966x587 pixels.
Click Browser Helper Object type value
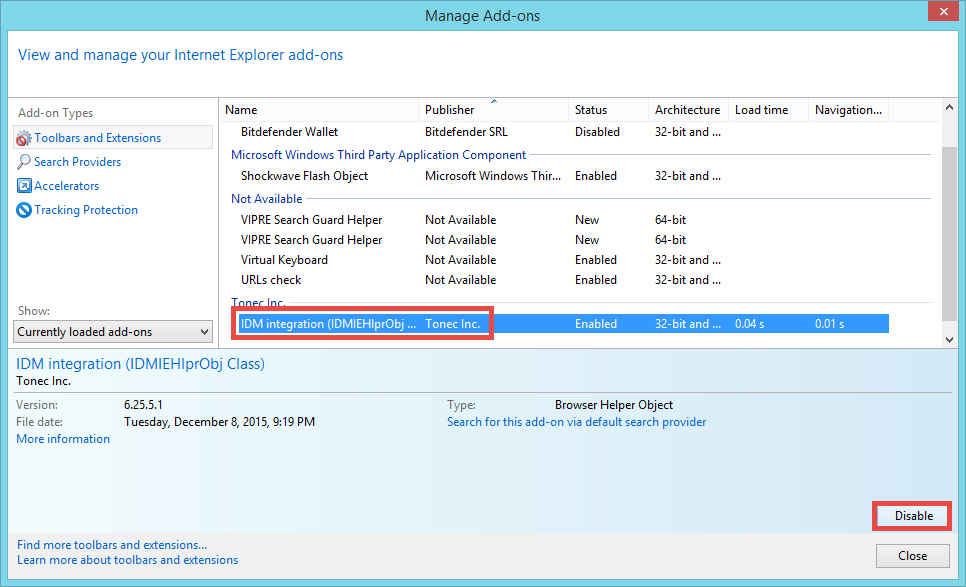coord(614,405)
